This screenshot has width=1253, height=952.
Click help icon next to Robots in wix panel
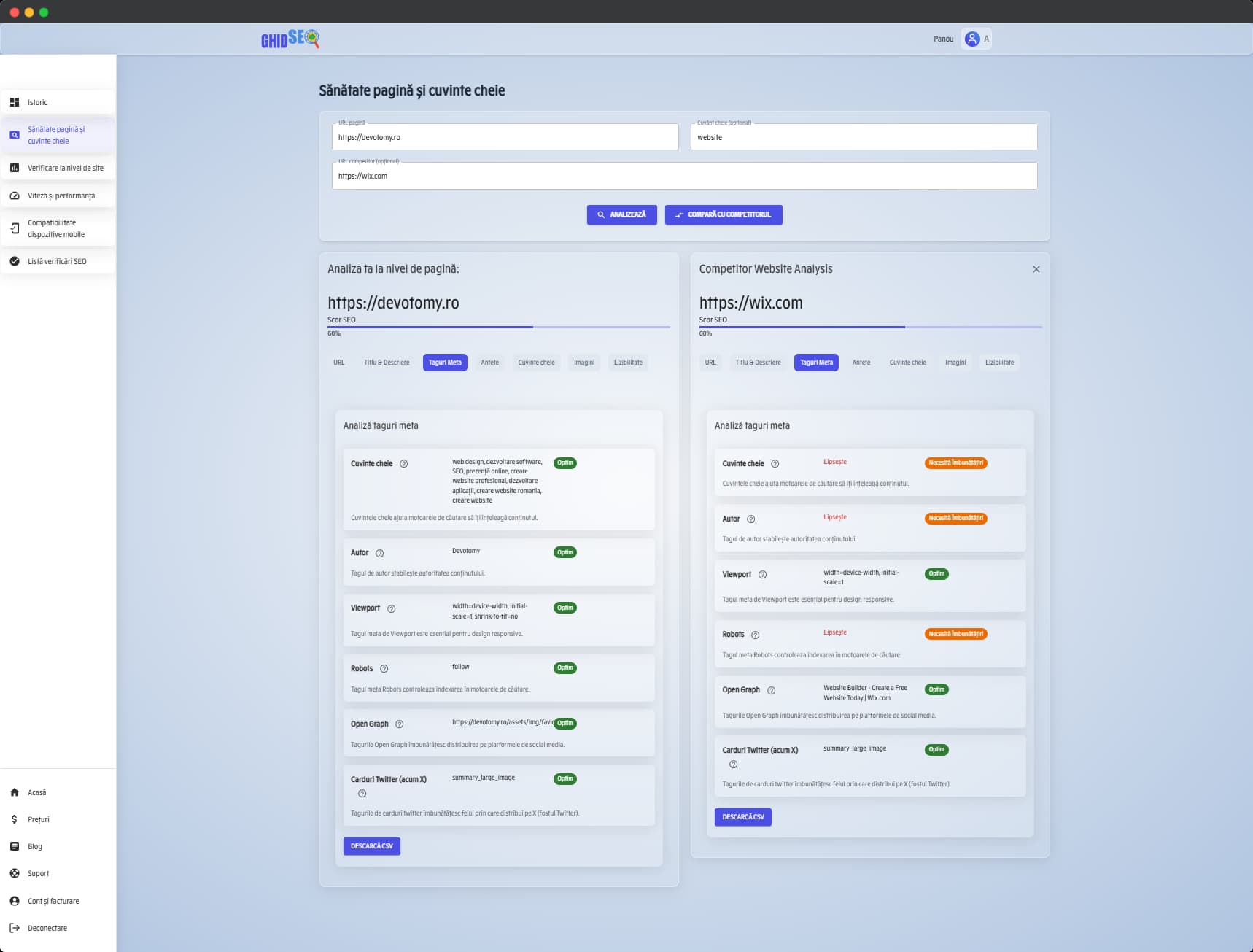pos(755,635)
